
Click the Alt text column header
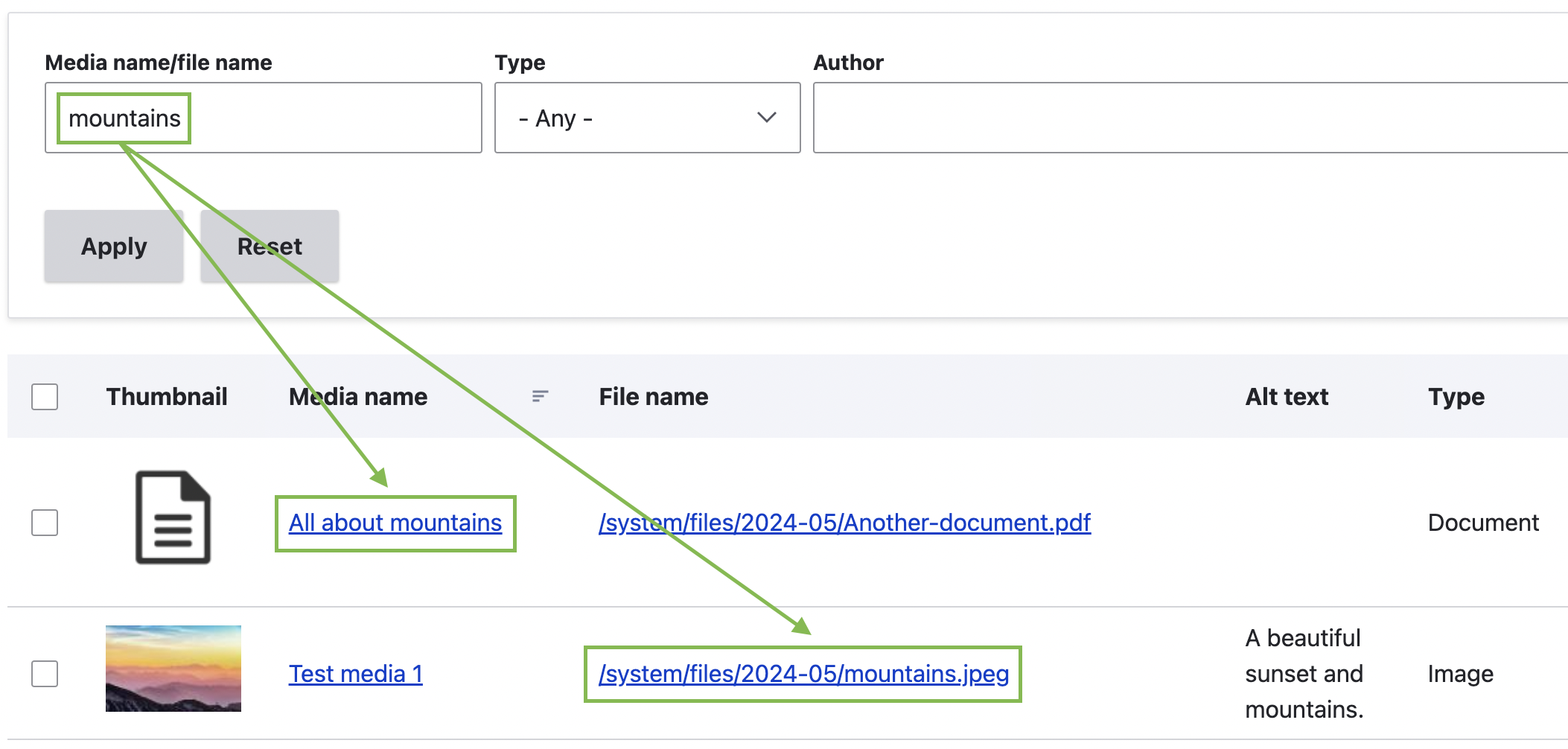1286,397
